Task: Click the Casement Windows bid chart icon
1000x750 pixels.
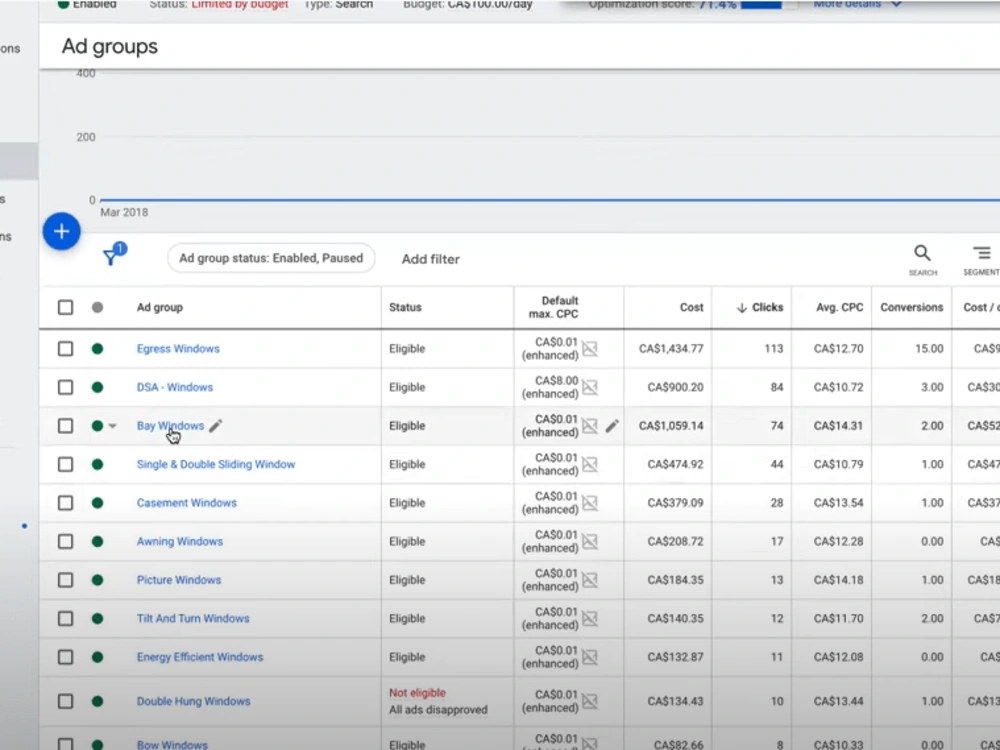Action: (590, 503)
